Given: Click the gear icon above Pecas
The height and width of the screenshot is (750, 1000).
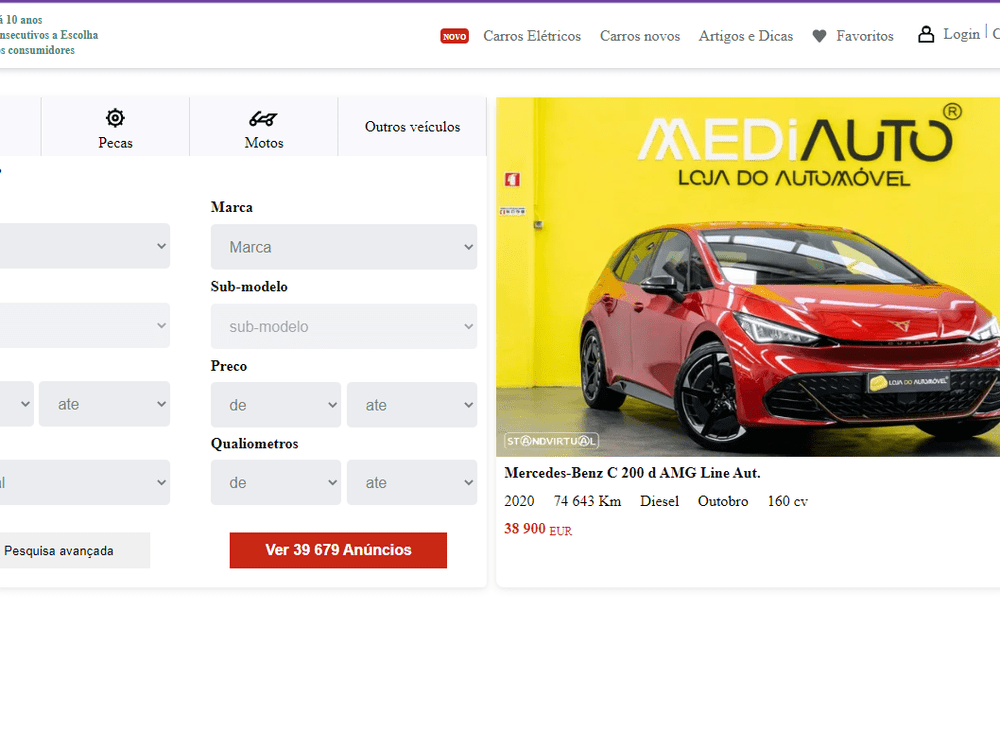Looking at the screenshot, I should tap(115, 118).
